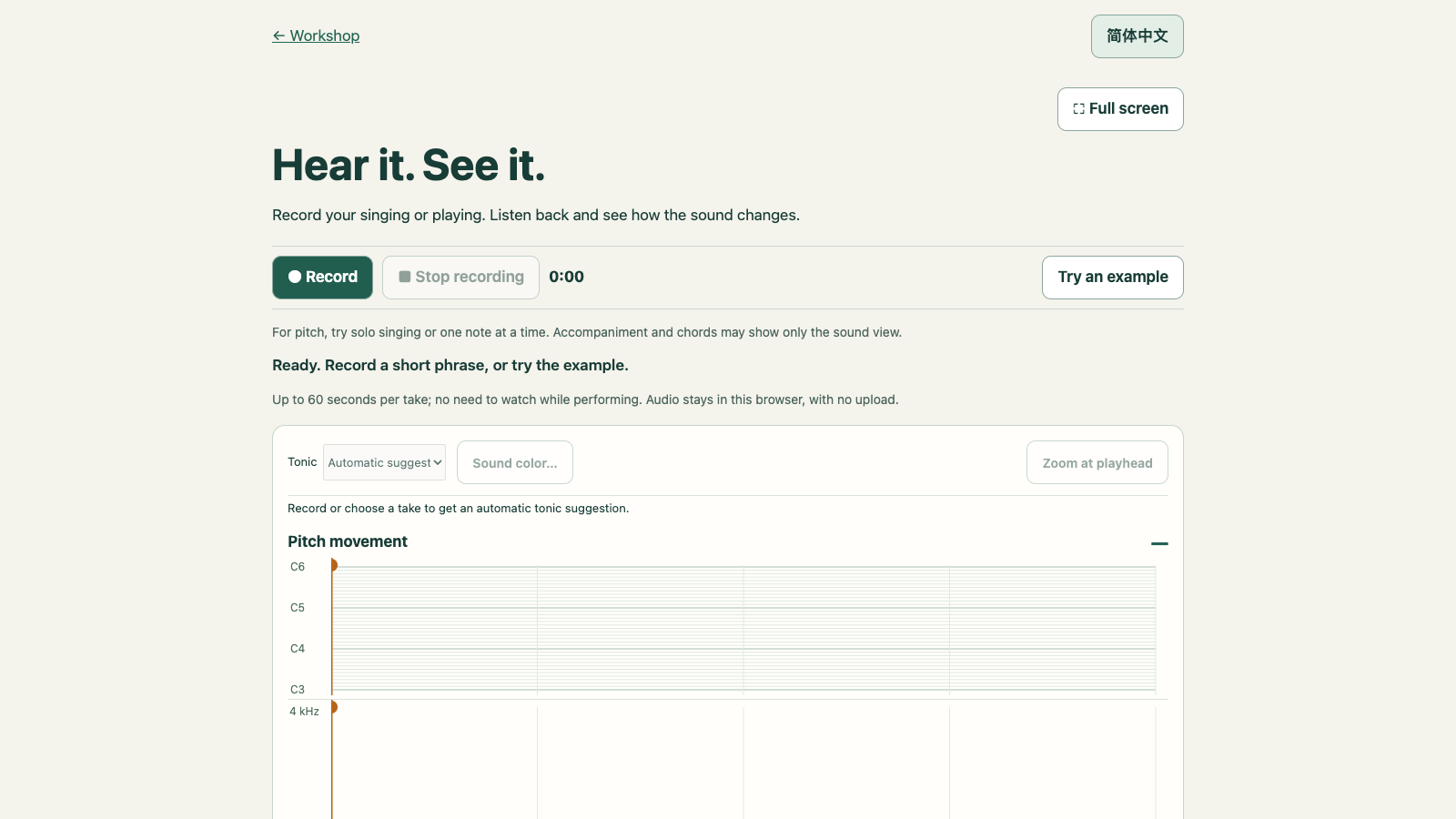Click the C5 pitch axis label
The width and height of the screenshot is (1456, 819).
point(298,608)
